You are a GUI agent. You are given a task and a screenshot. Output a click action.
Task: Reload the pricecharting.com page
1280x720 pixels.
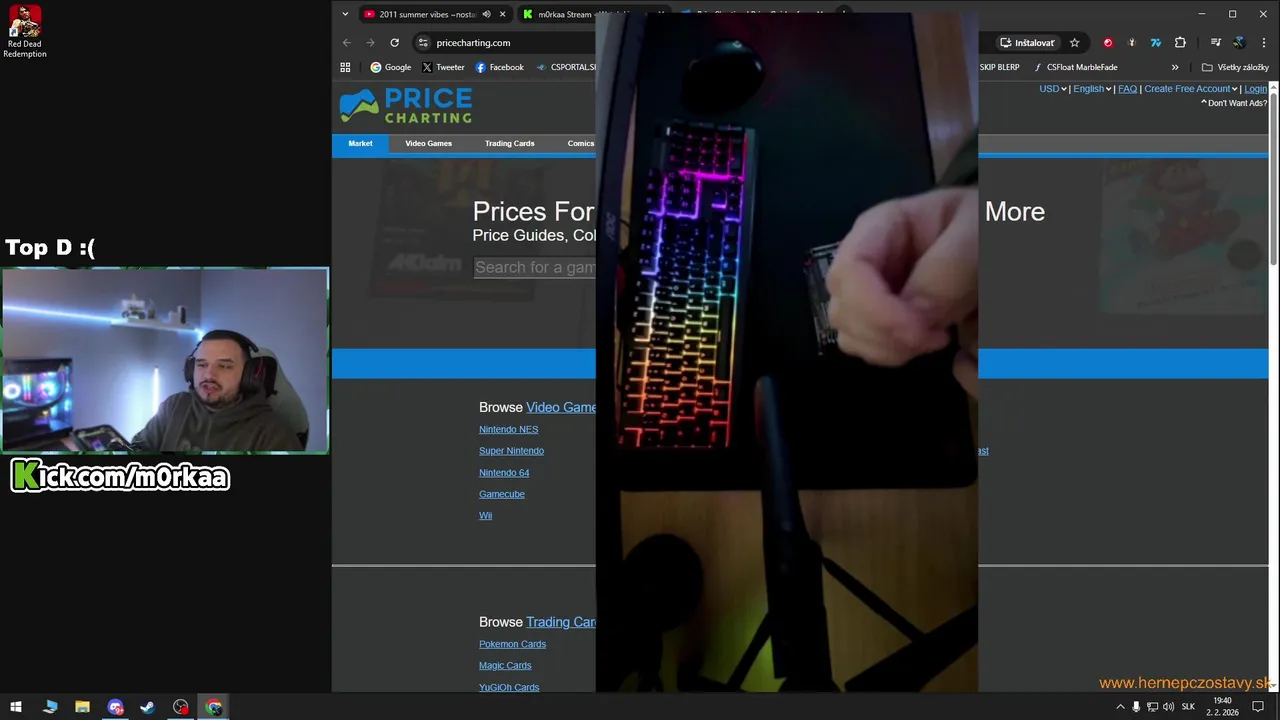tap(395, 43)
